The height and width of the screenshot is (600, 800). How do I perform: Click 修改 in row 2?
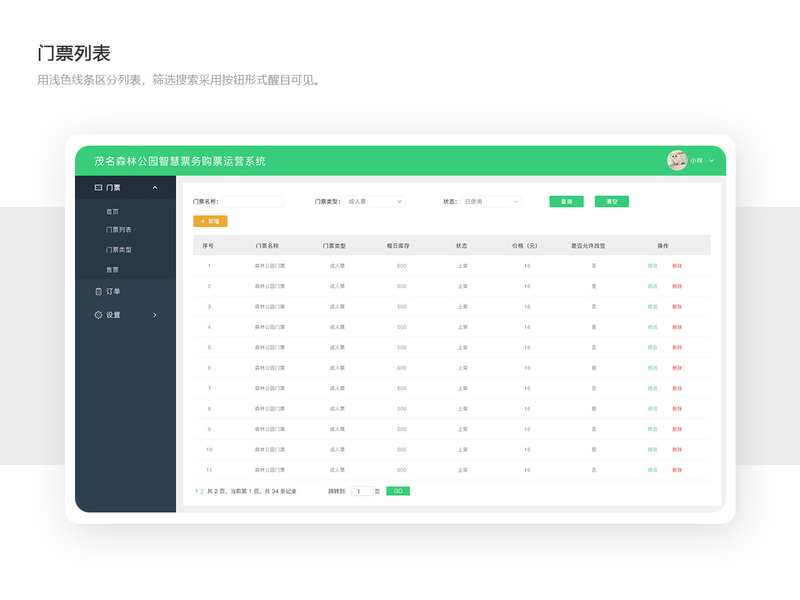tap(653, 286)
